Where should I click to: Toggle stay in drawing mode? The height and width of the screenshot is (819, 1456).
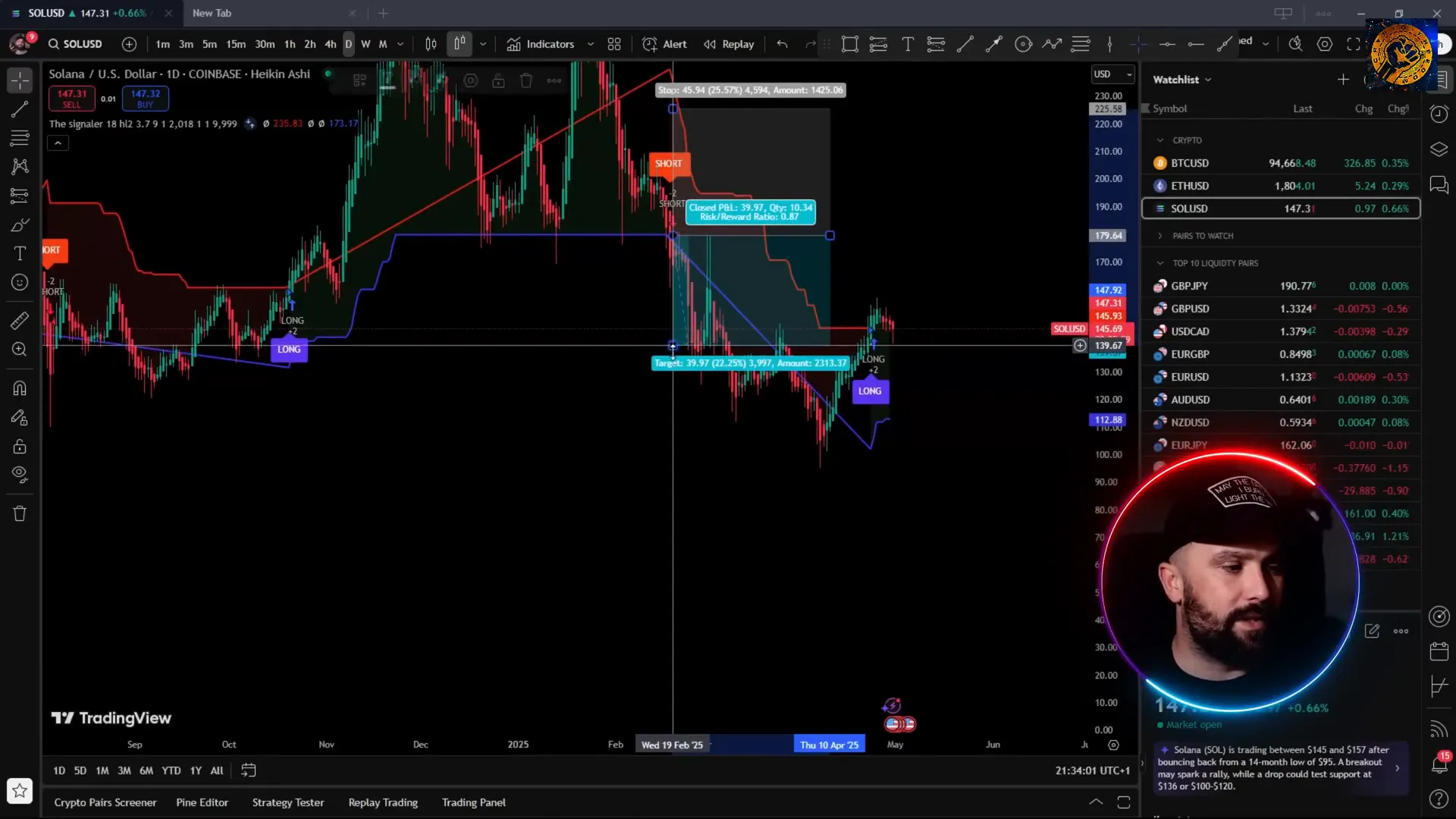pyautogui.click(x=20, y=417)
